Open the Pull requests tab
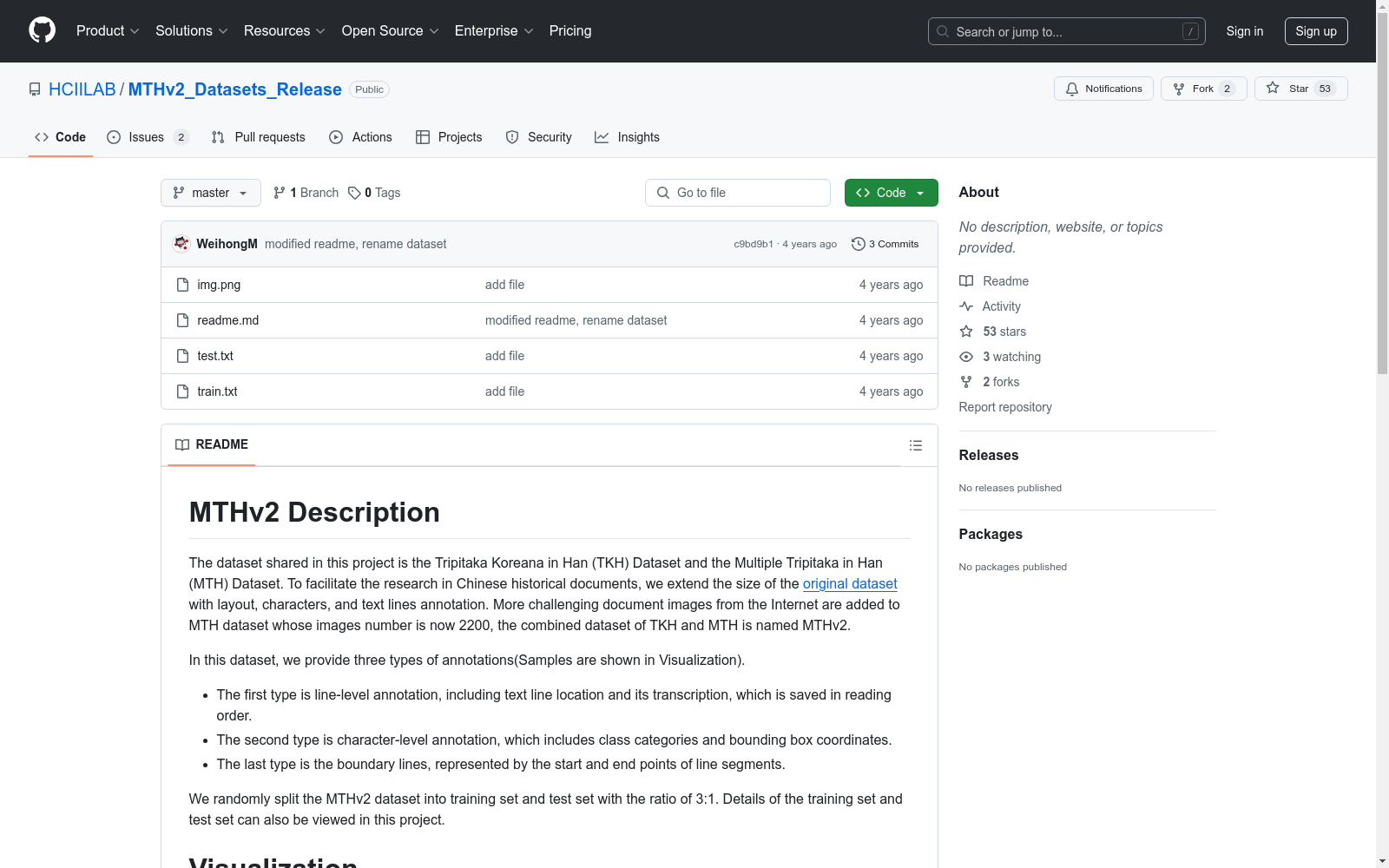 pos(259,137)
